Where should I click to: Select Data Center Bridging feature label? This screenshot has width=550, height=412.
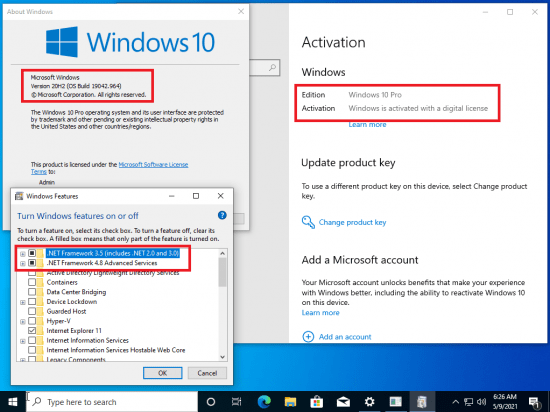pos(76,292)
